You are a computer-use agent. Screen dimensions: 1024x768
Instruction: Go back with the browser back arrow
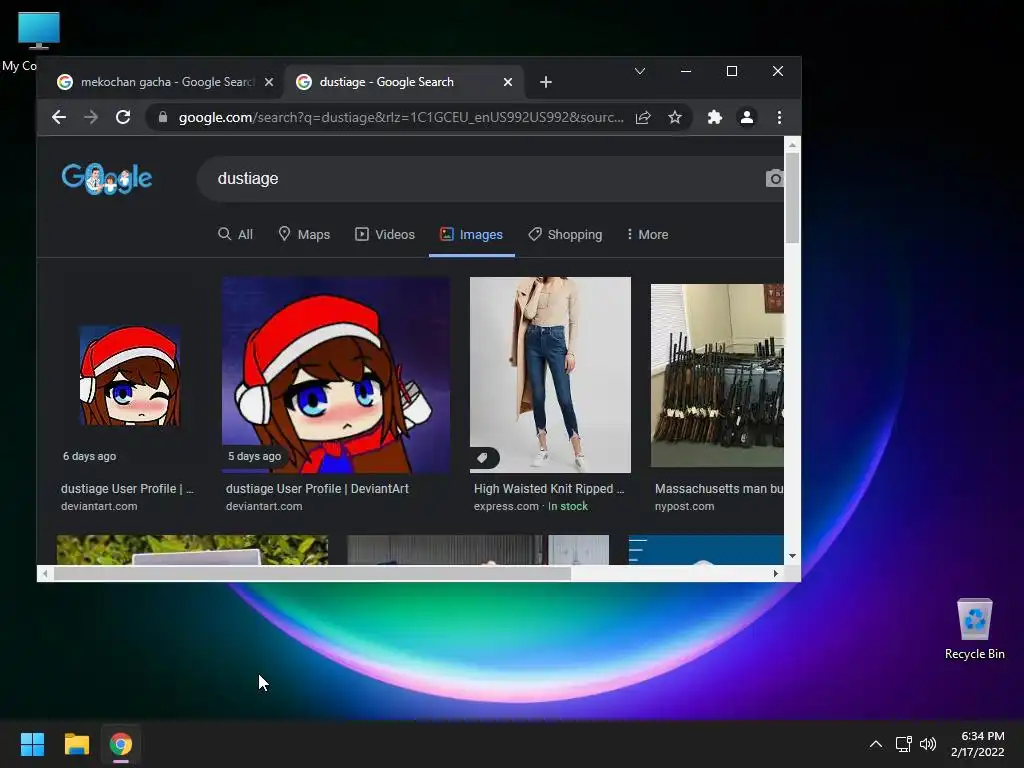pos(59,118)
